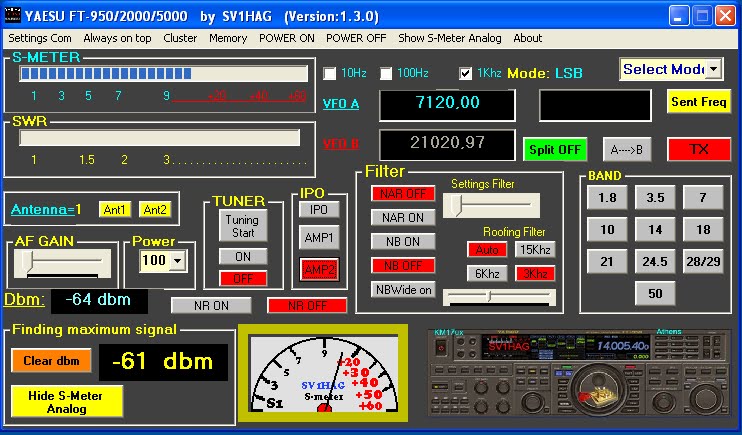Uncheck the 1Khz step checkbox

pos(466,73)
